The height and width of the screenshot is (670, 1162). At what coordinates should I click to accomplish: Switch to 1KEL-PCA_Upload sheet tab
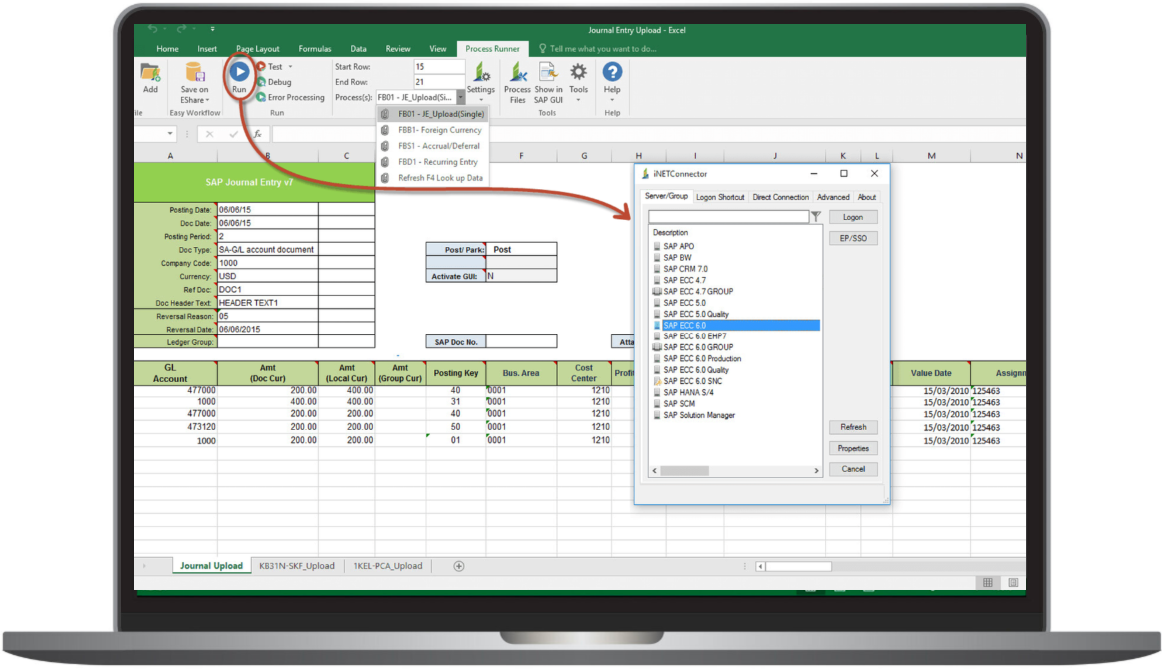coord(388,566)
